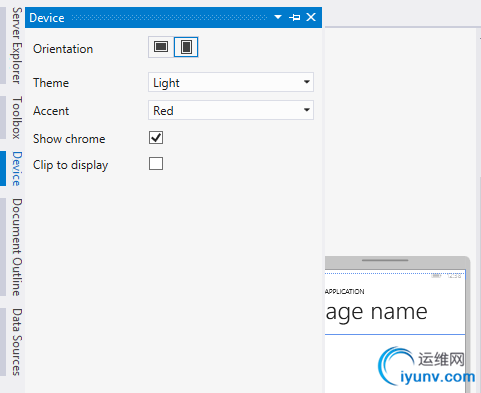This screenshot has width=481, height=393.
Task: Click the auto-hide pin icon
Action: point(294,17)
